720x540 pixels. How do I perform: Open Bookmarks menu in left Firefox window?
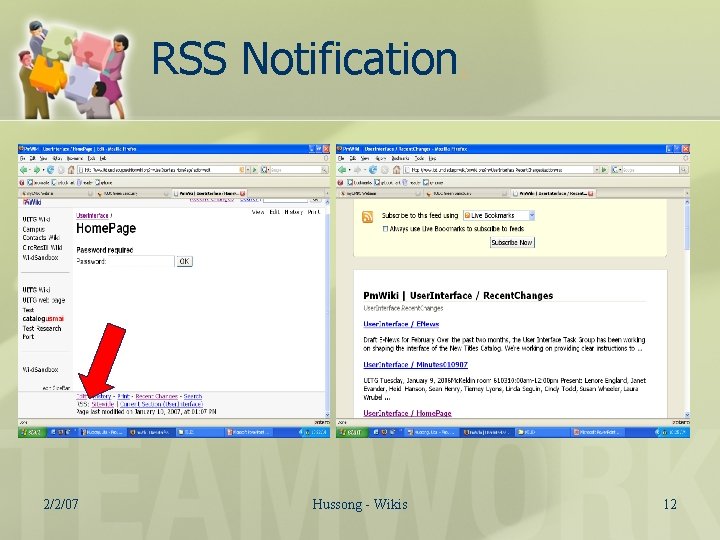75,158
